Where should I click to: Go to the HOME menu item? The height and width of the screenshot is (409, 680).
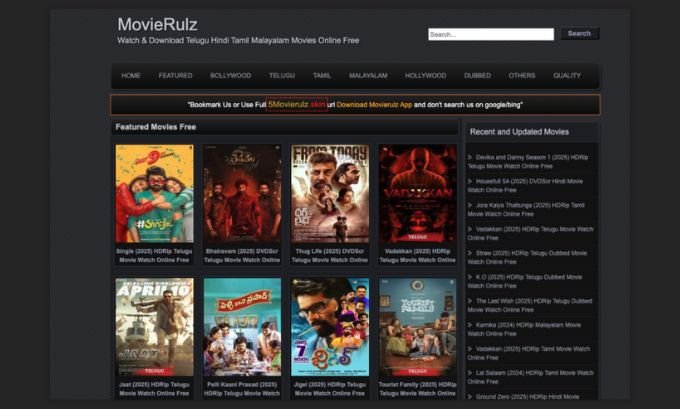pyautogui.click(x=131, y=76)
